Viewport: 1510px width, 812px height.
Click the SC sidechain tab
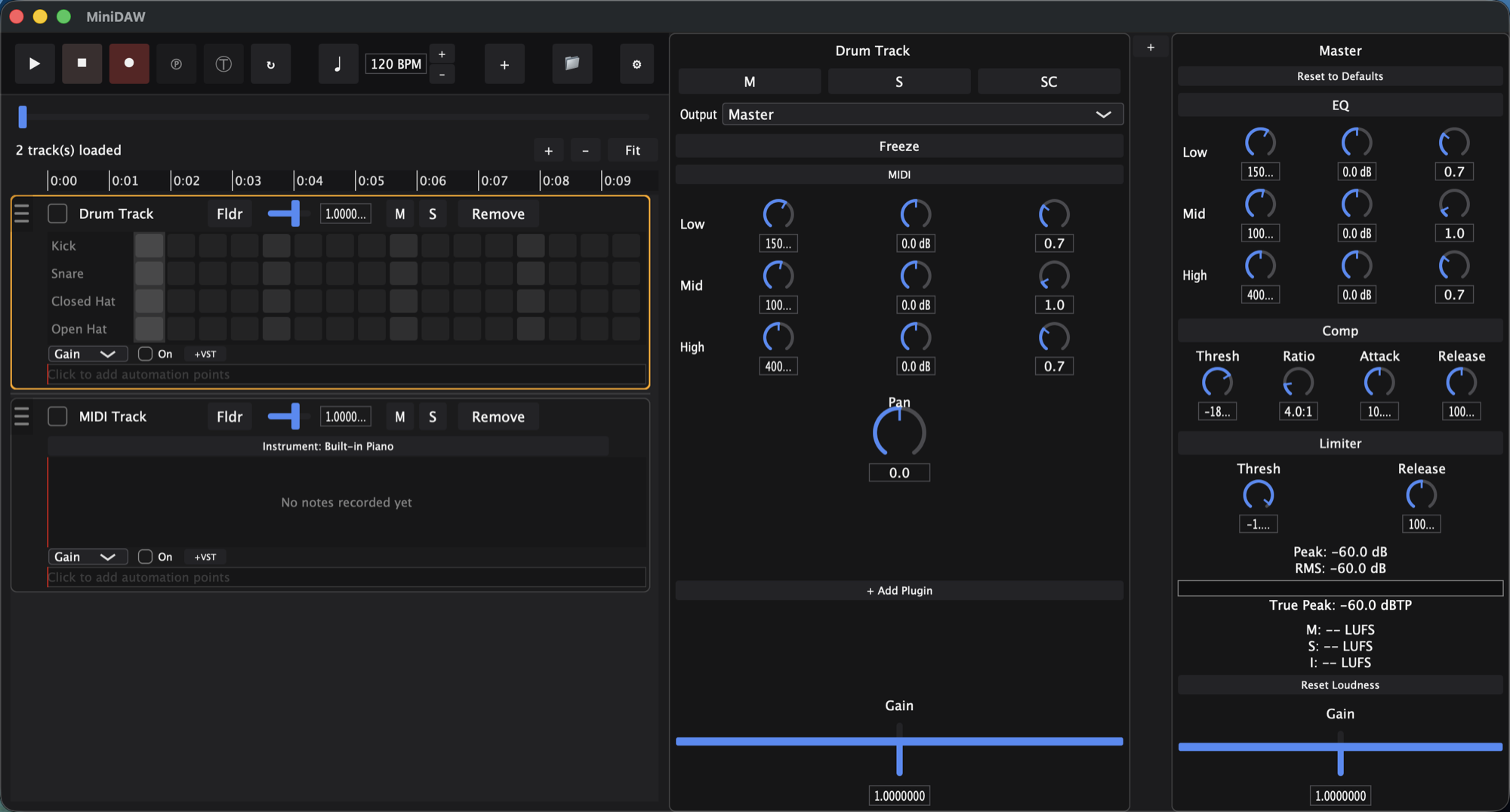[1049, 82]
